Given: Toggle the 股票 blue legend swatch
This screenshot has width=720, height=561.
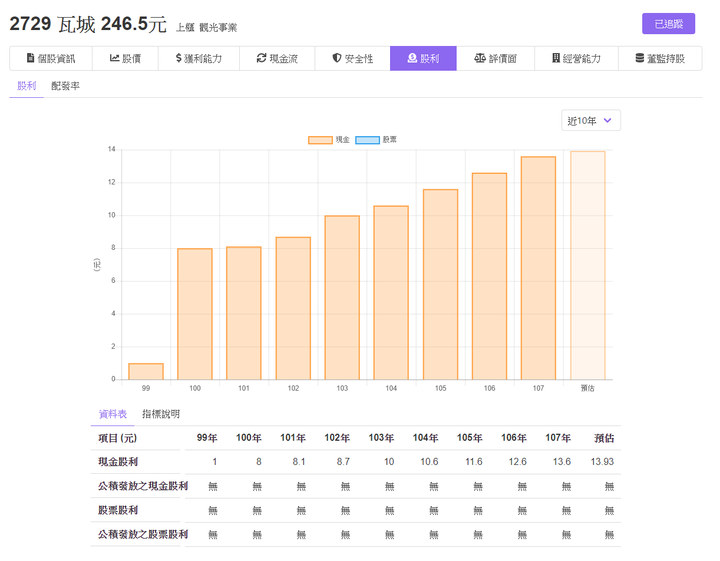Looking at the screenshot, I should pyautogui.click(x=367, y=140).
